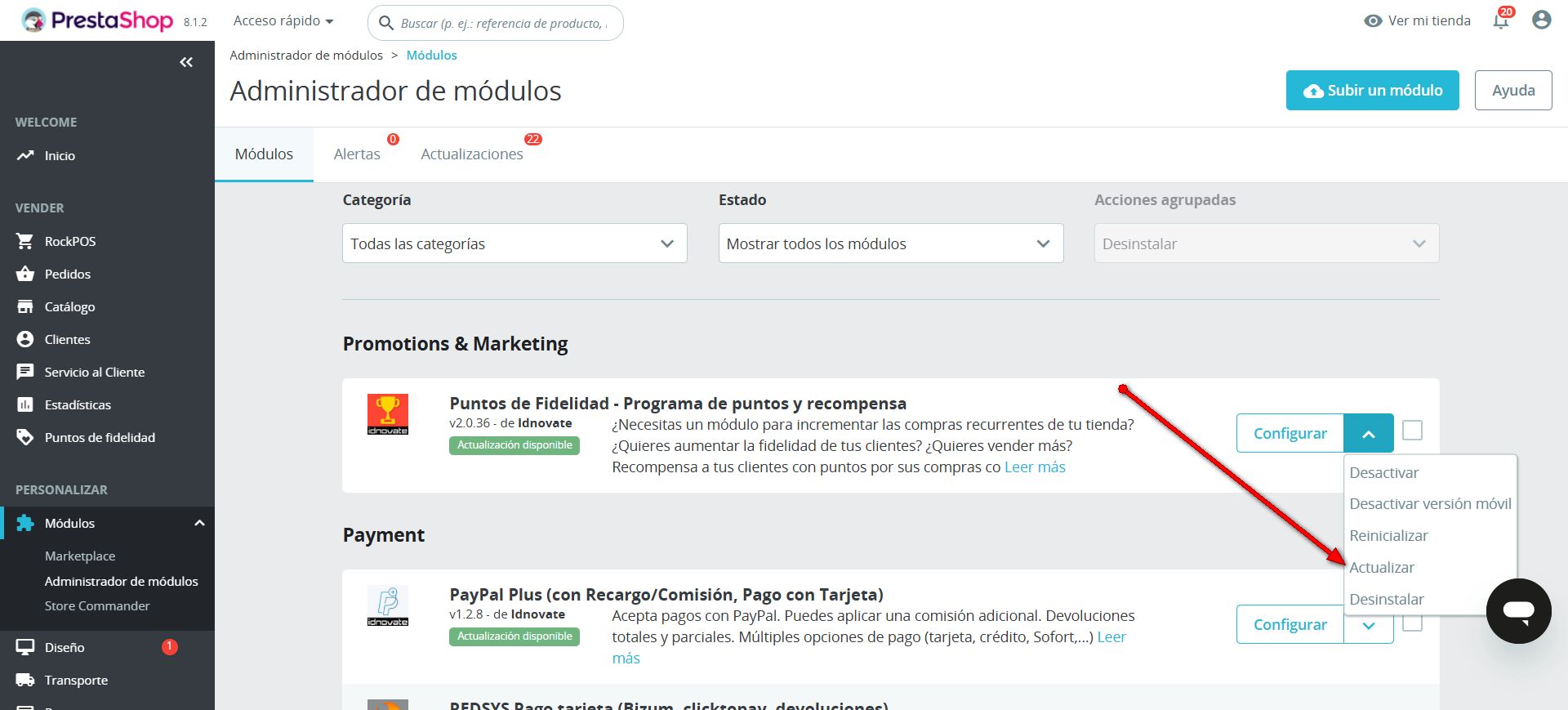The height and width of the screenshot is (710, 1568).
Task: Open the chat support bubble
Action: pos(1518,611)
